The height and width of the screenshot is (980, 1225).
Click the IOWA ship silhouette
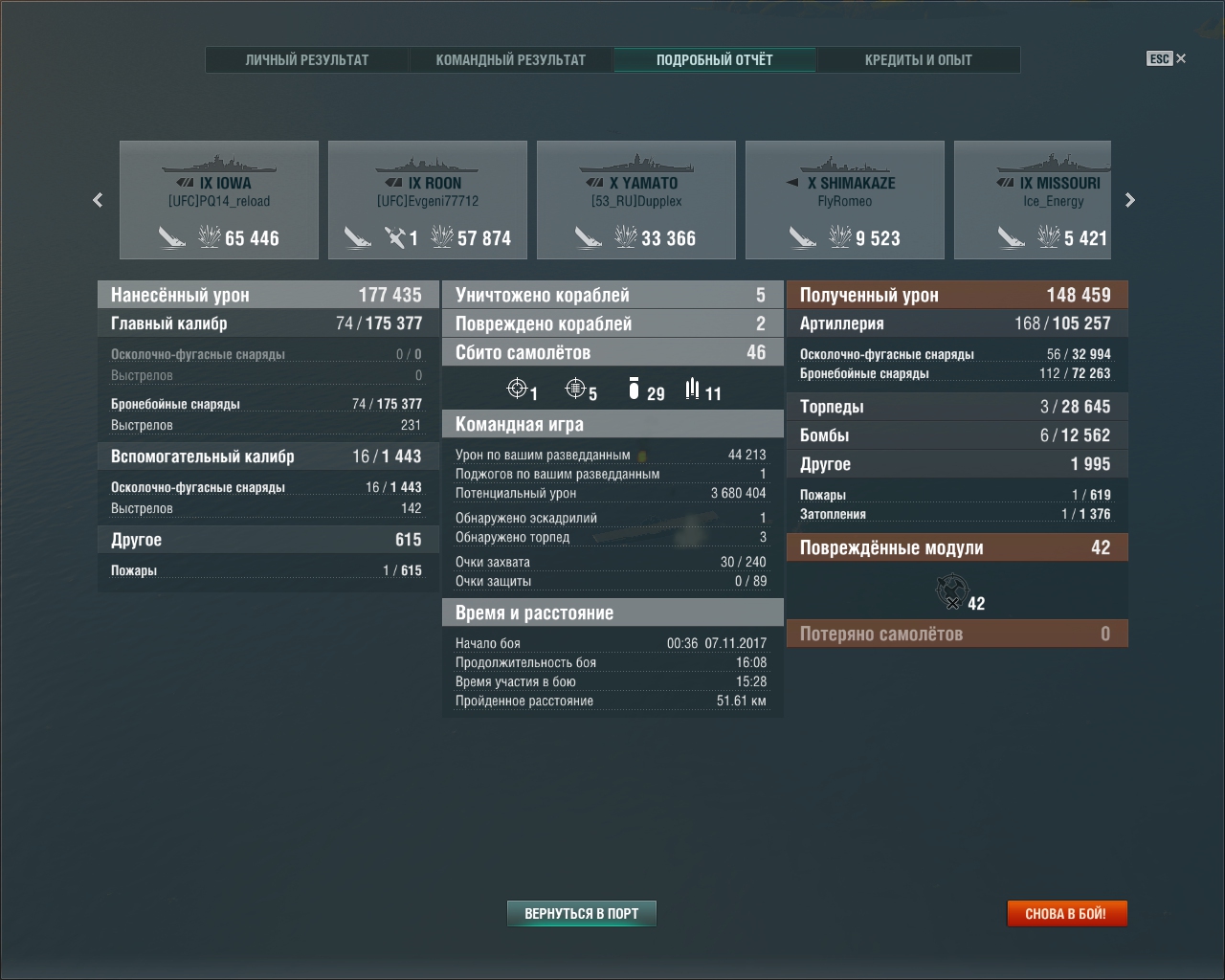[219, 164]
